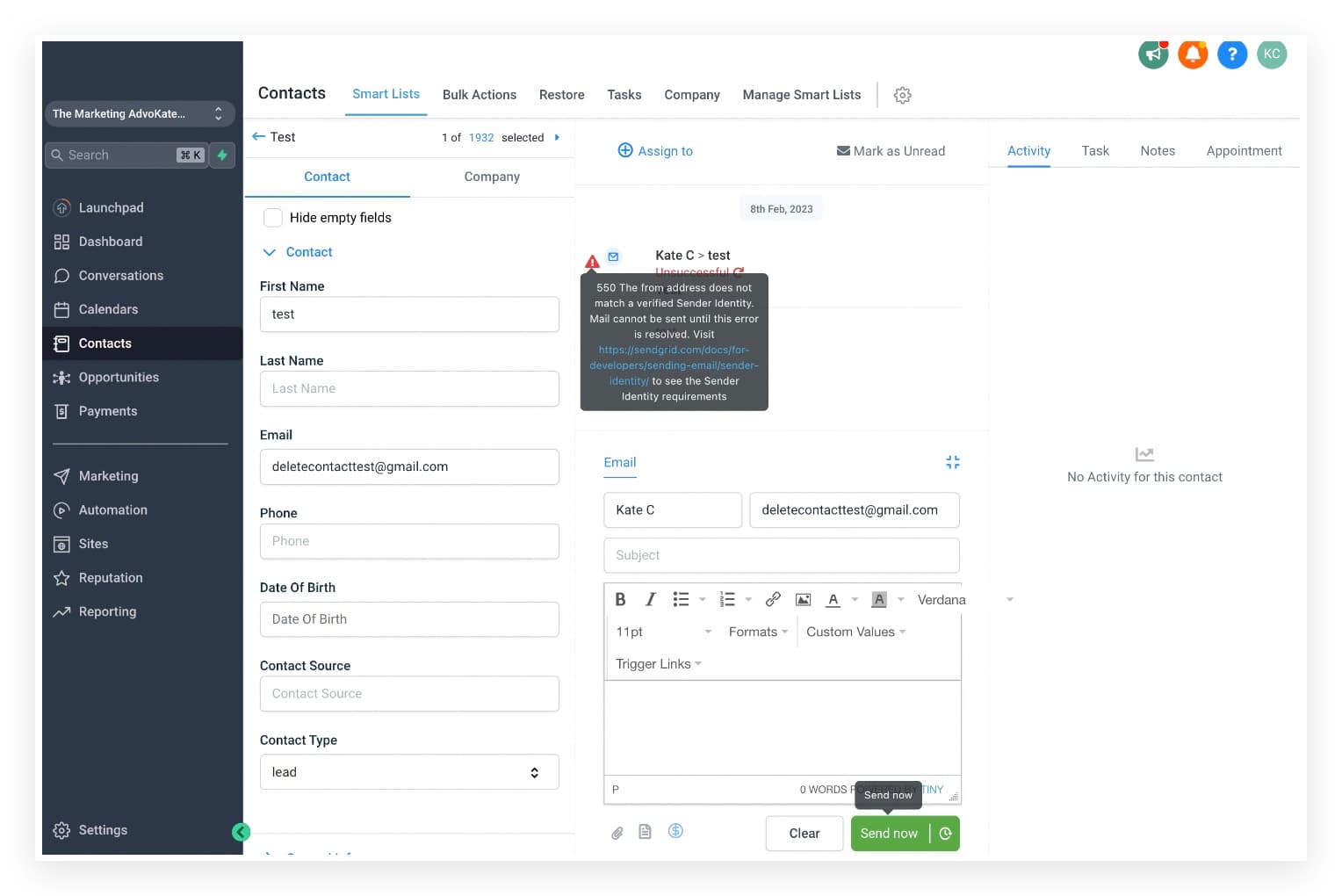Open the Bulk Actions tab
1342x896 pixels.
tap(480, 95)
